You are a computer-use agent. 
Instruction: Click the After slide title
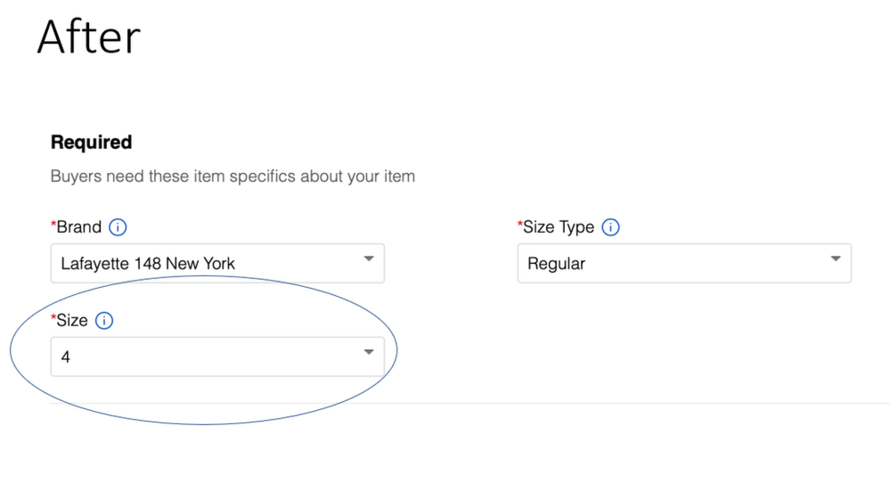tap(89, 37)
